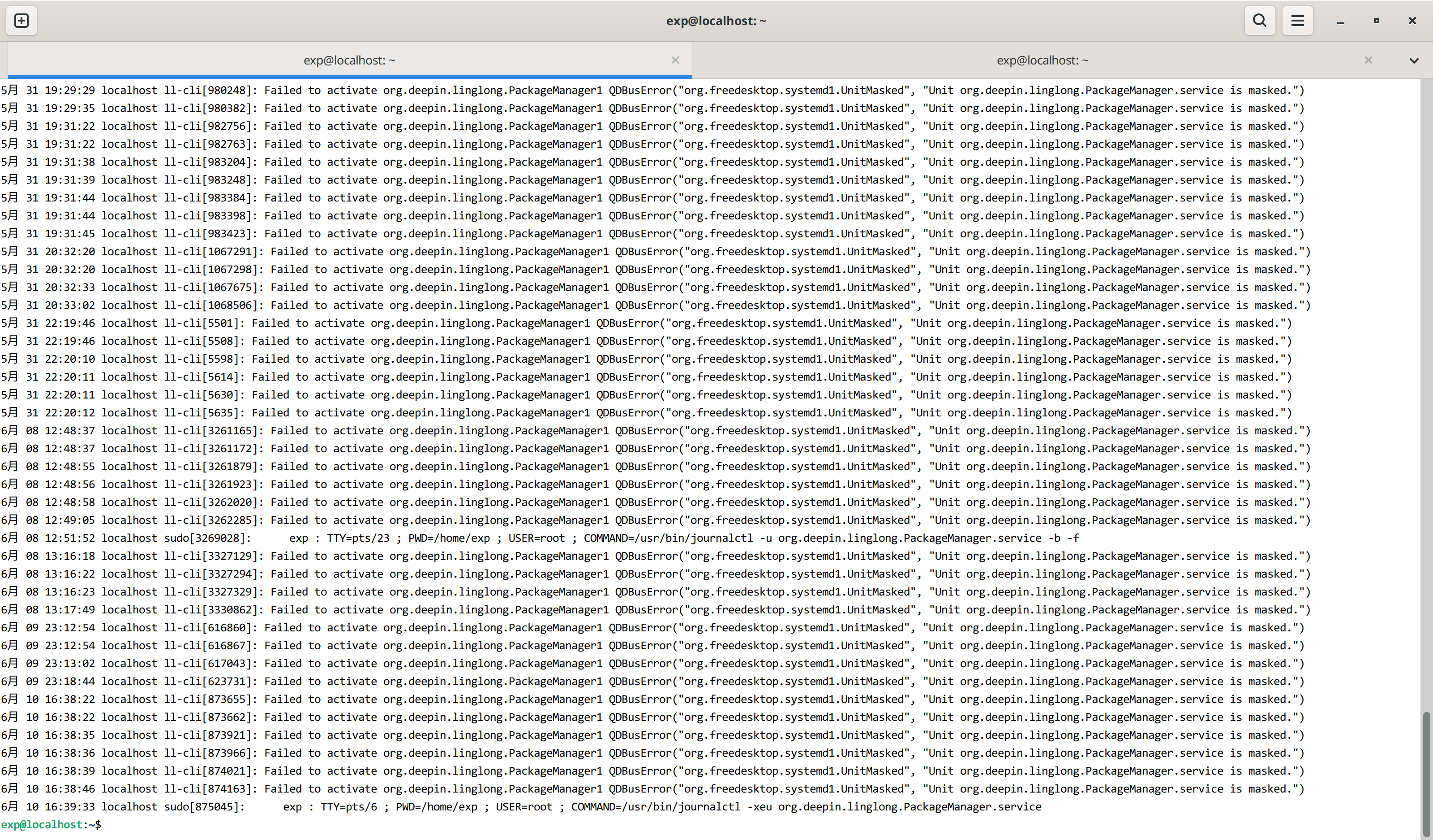Viewport: 1433px width, 840px height.
Task: Click log line with ll-cli[1068506]
Action: tap(656, 305)
